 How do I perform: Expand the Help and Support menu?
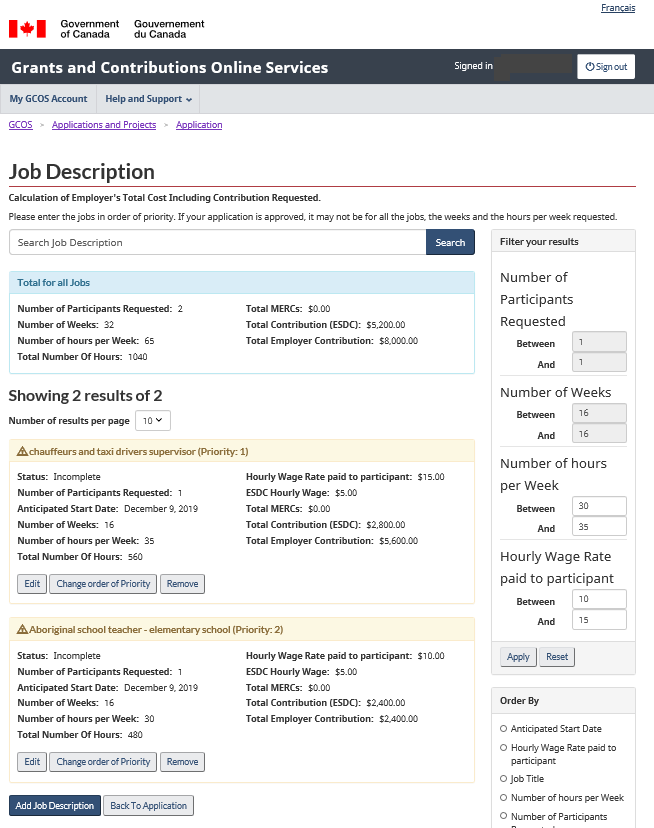coord(148,99)
